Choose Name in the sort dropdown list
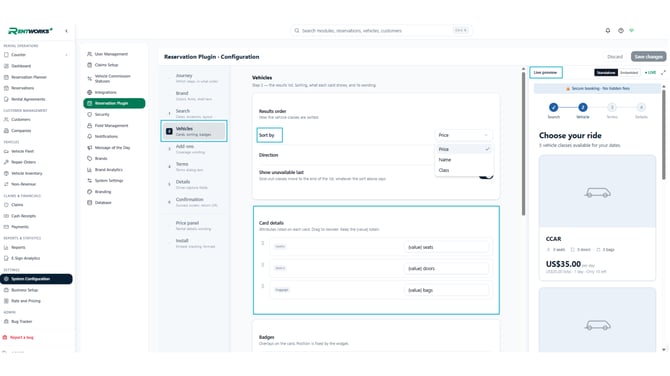The width and height of the screenshot is (670, 376). [x=464, y=159]
